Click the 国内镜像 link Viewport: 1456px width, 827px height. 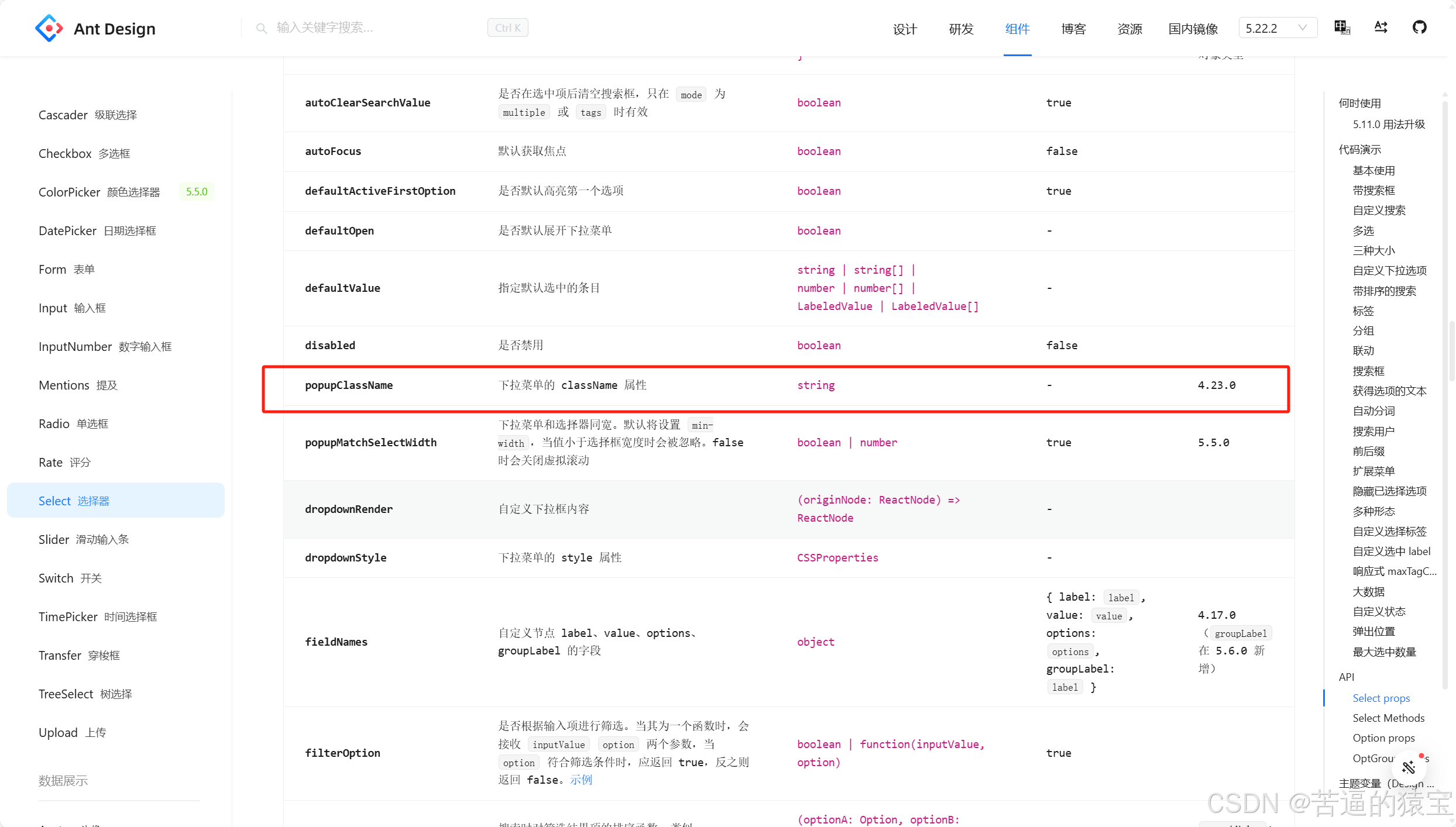1193,29
